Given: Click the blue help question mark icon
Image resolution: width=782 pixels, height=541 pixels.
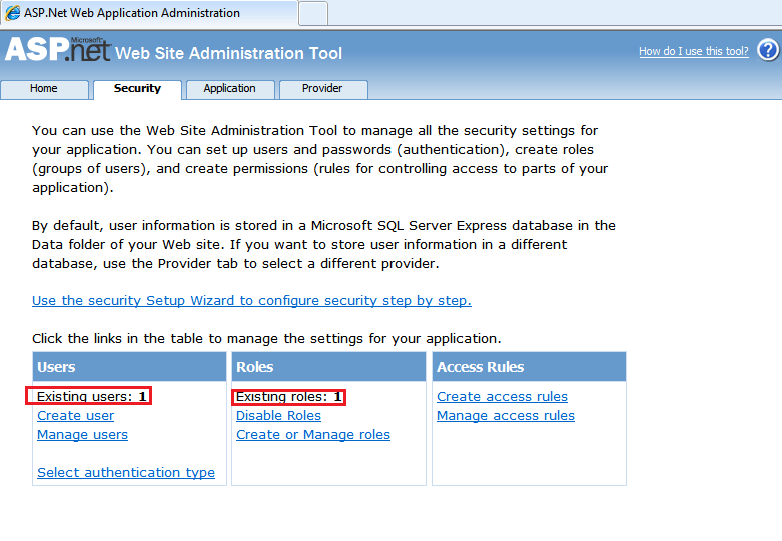Looking at the screenshot, I should tap(767, 50).
